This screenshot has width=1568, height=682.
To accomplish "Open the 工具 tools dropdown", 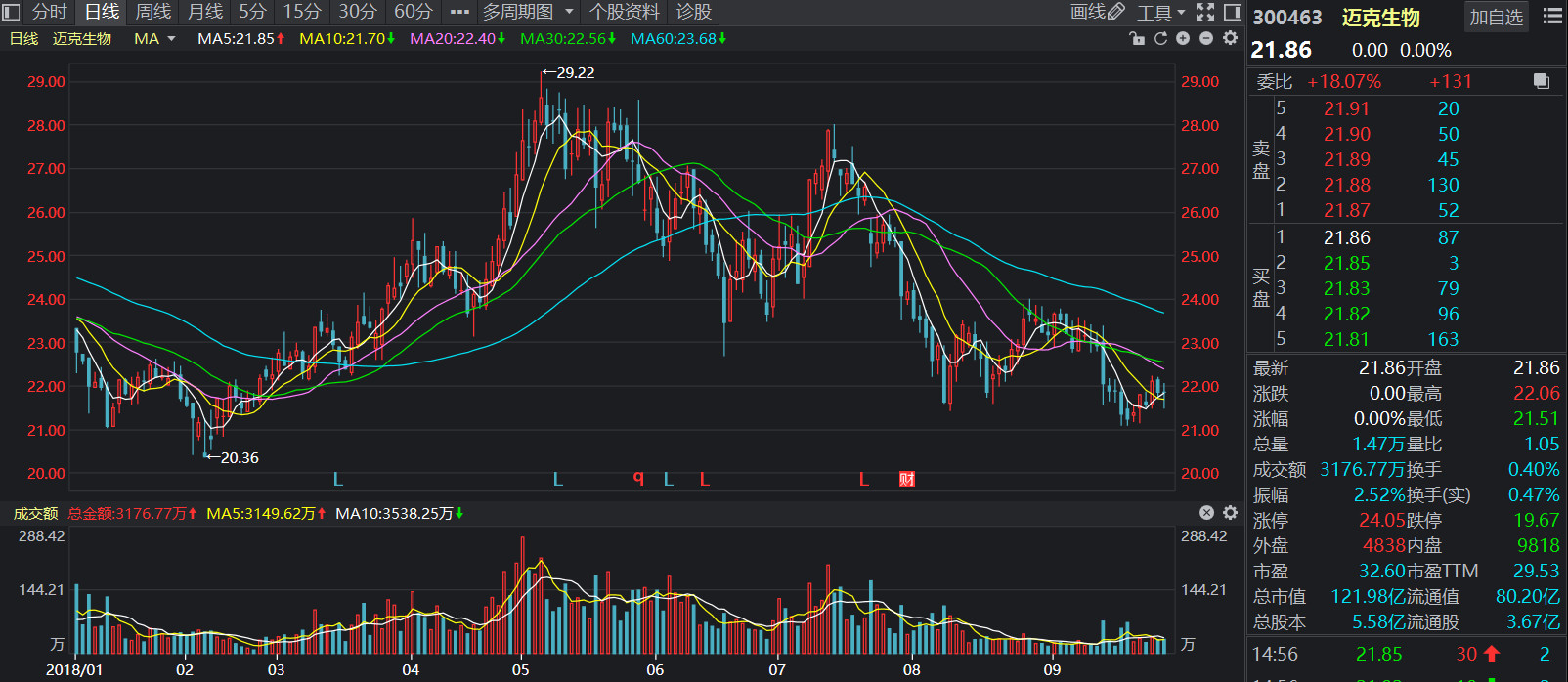I will 1160,12.
